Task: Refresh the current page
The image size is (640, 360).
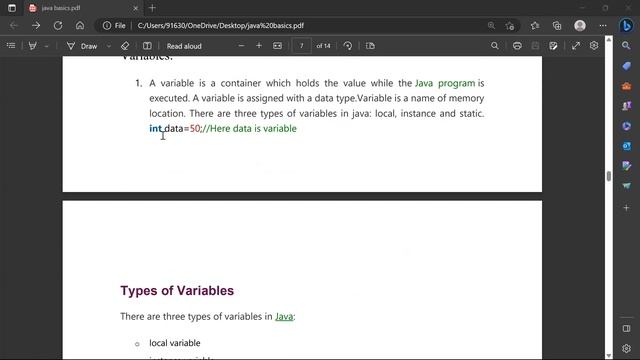Action: [58, 25]
